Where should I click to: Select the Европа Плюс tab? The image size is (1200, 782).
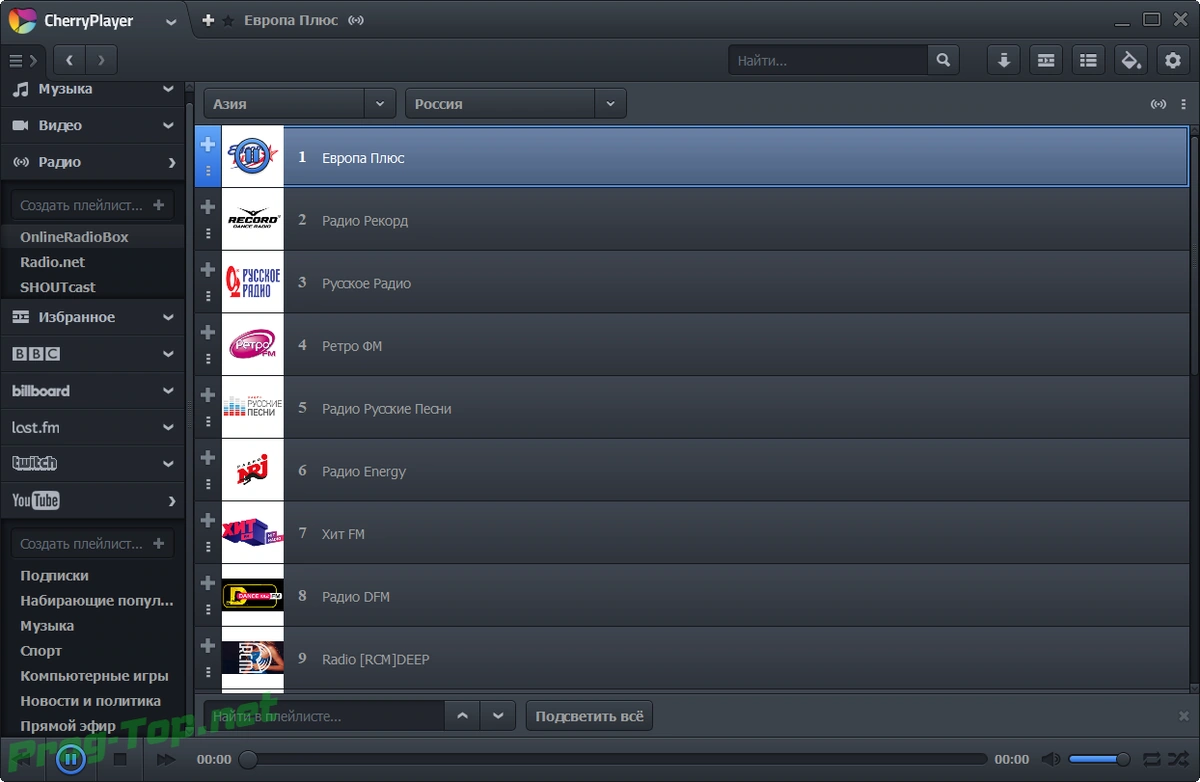tap(291, 20)
